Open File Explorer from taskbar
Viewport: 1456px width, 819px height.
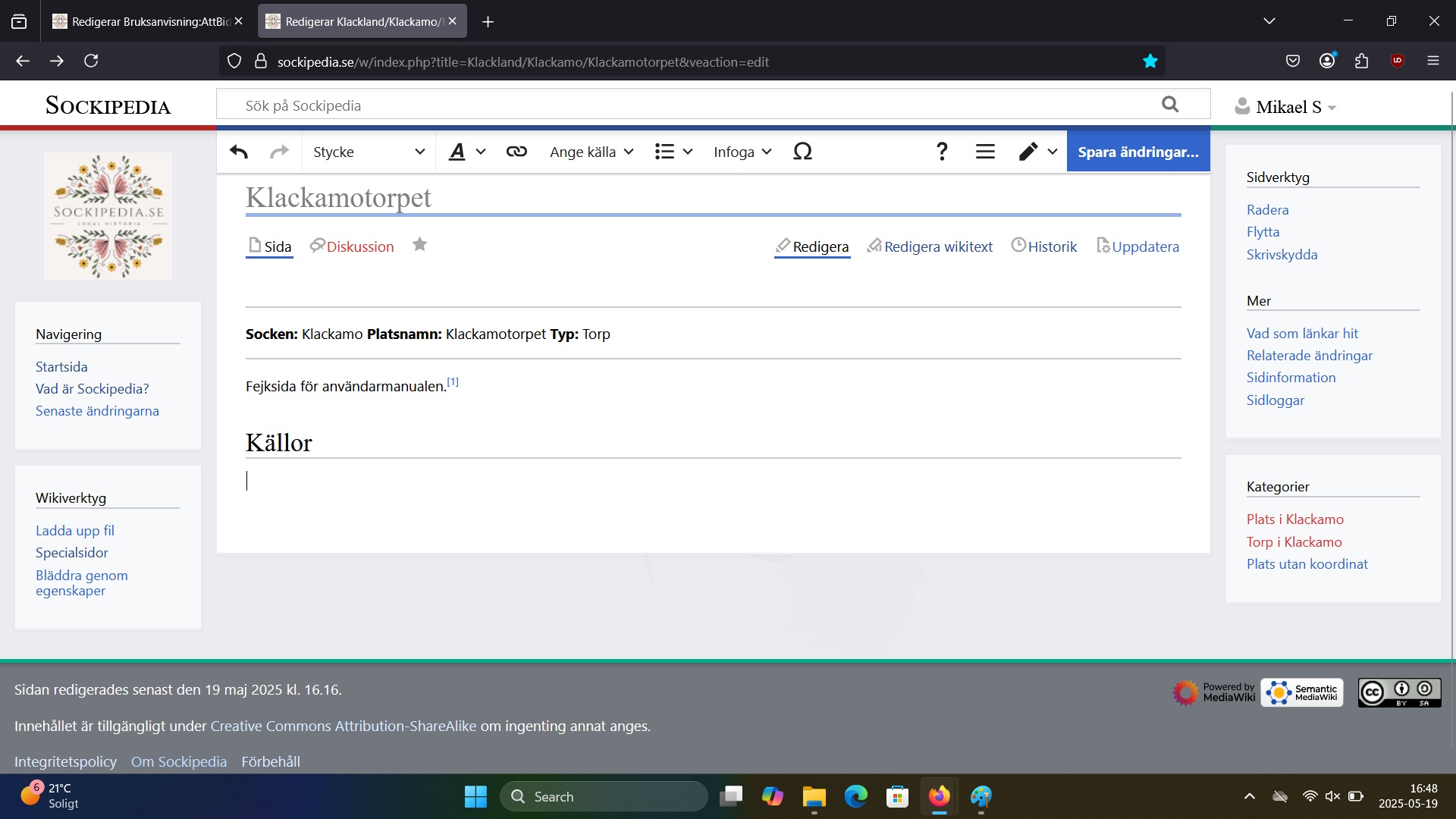coord(814,797)
